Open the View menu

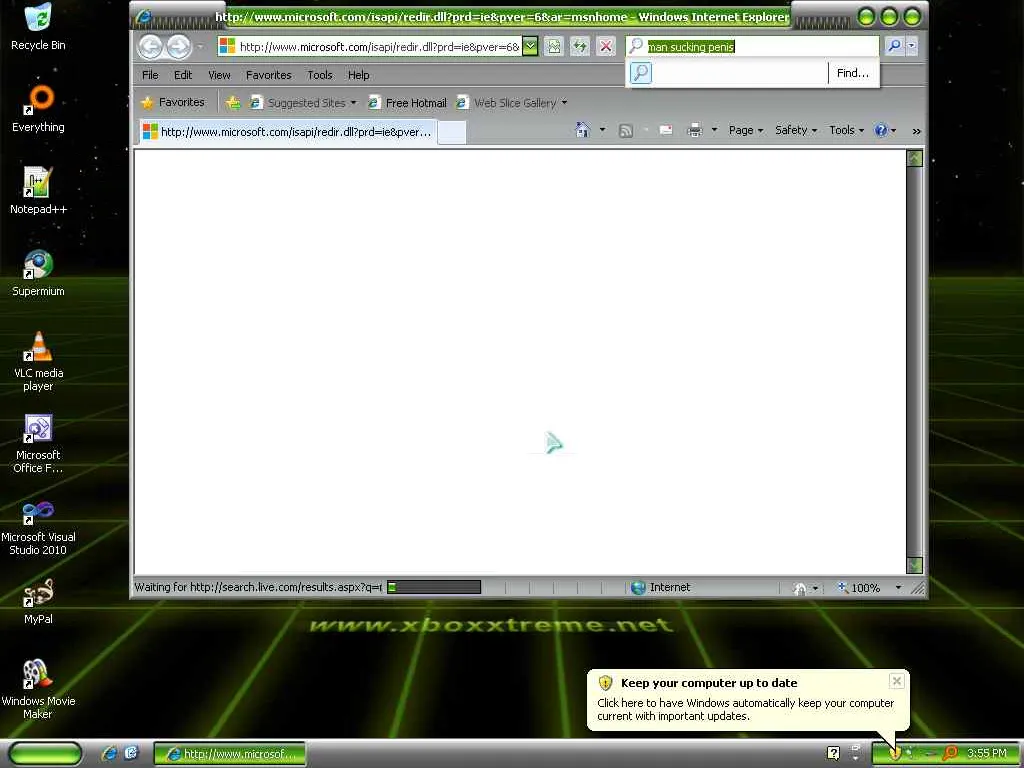tap(219, 75)
